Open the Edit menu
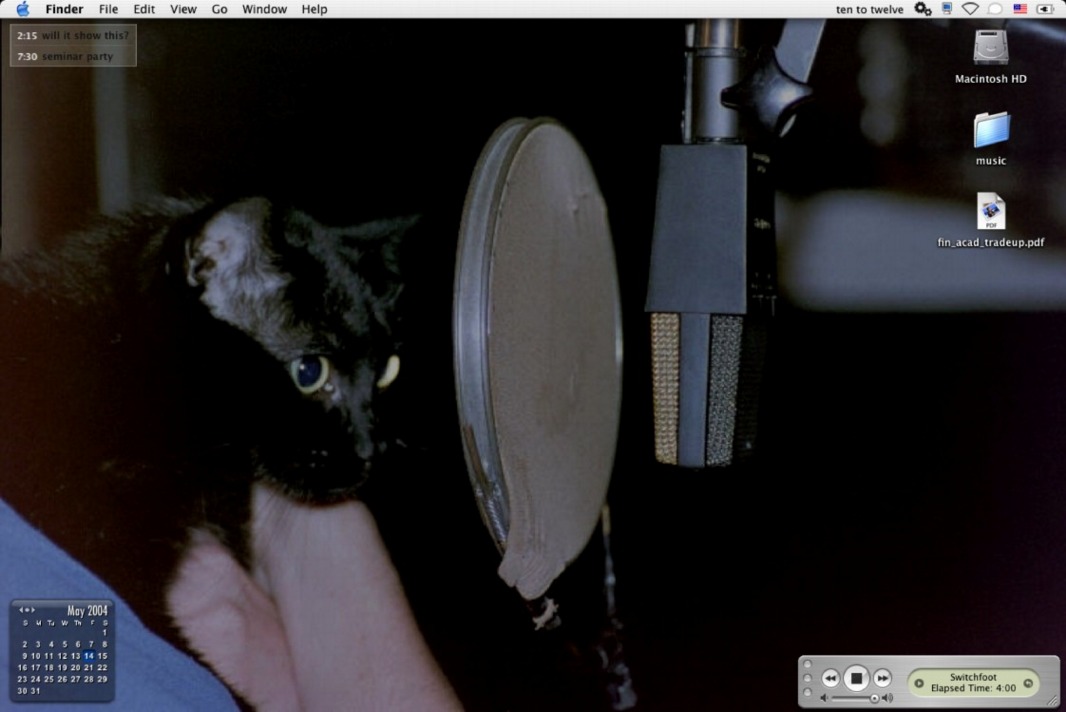 tap(143, 9)
